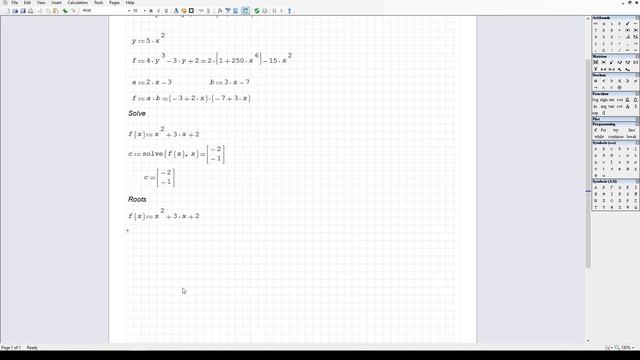Click the scrollbar down arrow
The width and height of the screenshot is (640, 360).
pyautogui.click(x=588, y=341)
